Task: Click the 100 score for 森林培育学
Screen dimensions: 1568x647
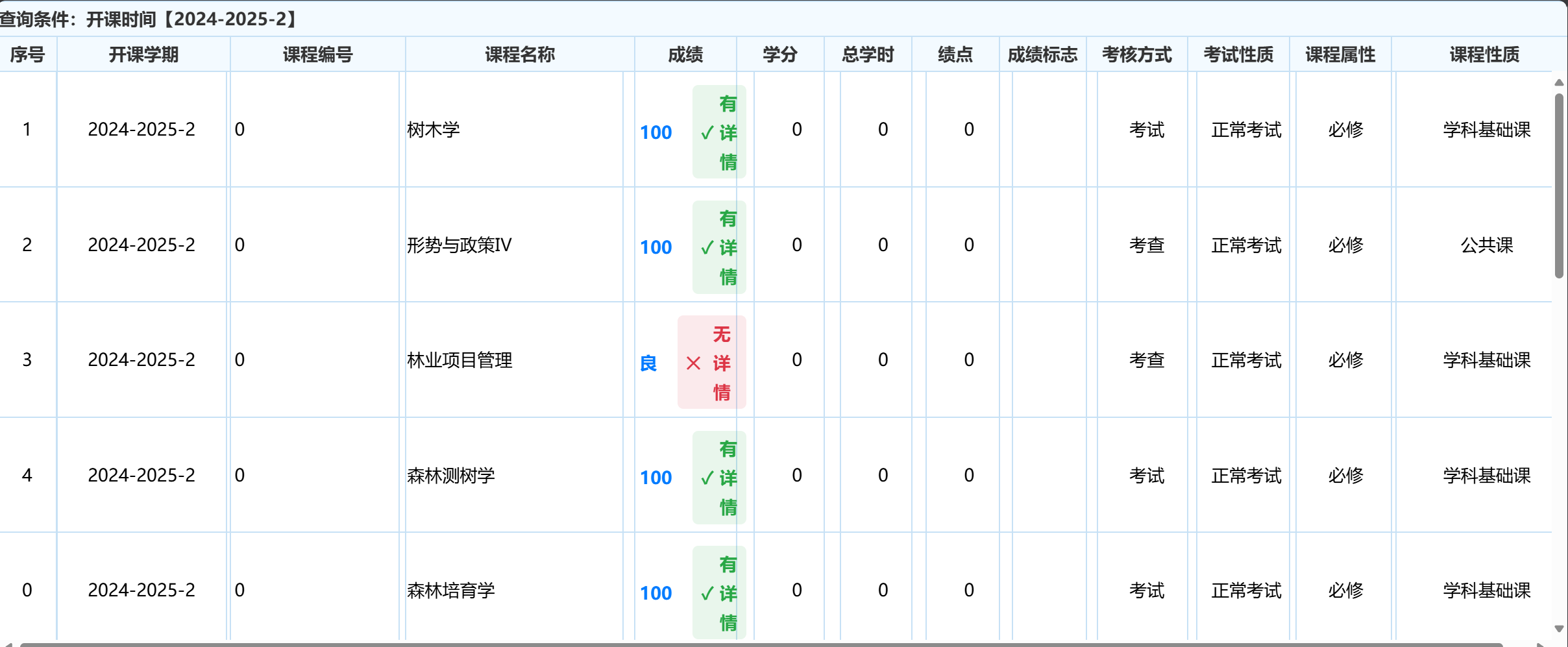Action: (x=655, y=593)
